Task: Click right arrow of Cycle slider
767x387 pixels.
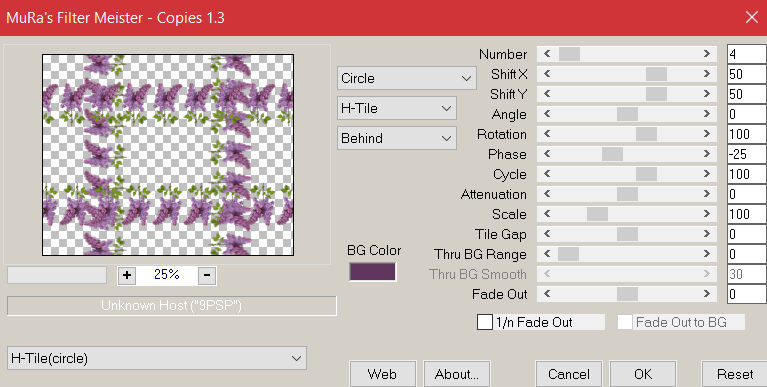Action: click(707, 174)
